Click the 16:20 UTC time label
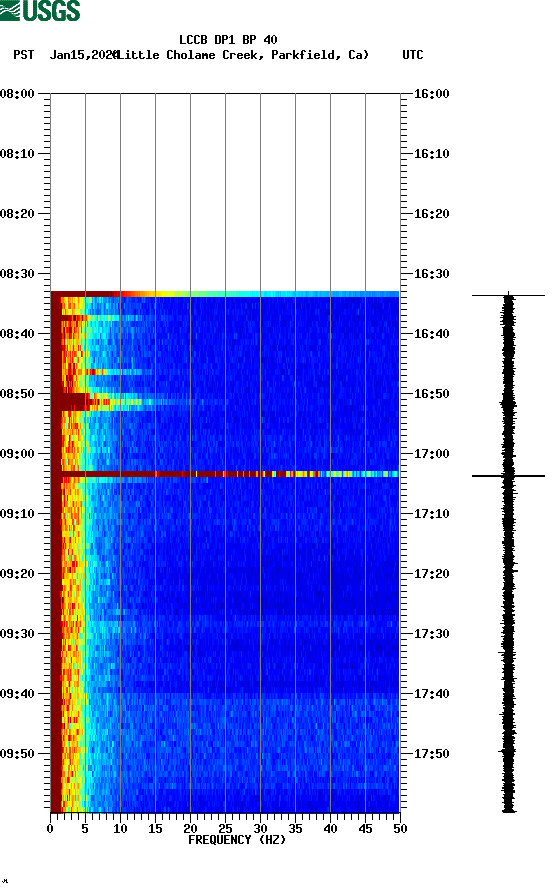 click(x=431, y=214)
